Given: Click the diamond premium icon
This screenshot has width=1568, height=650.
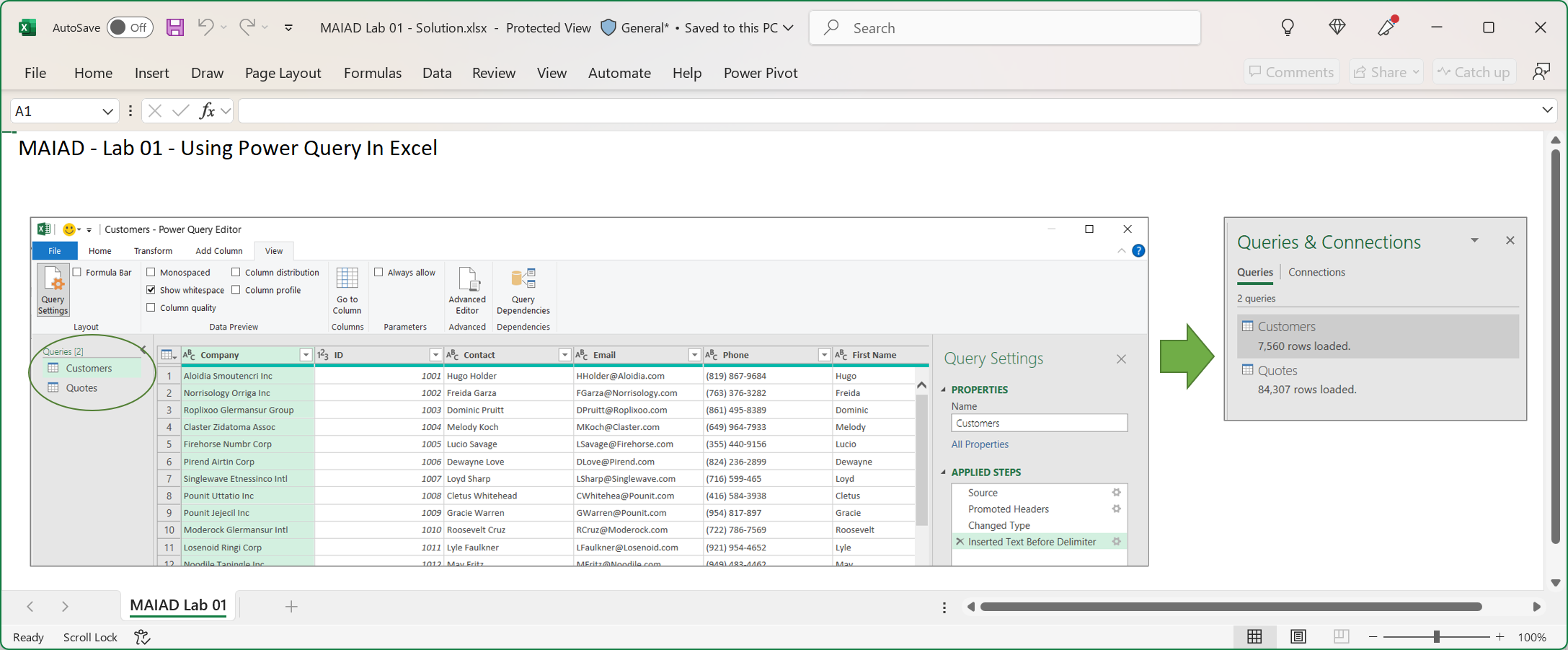Looking at the screenshot, I should 1337,27.
